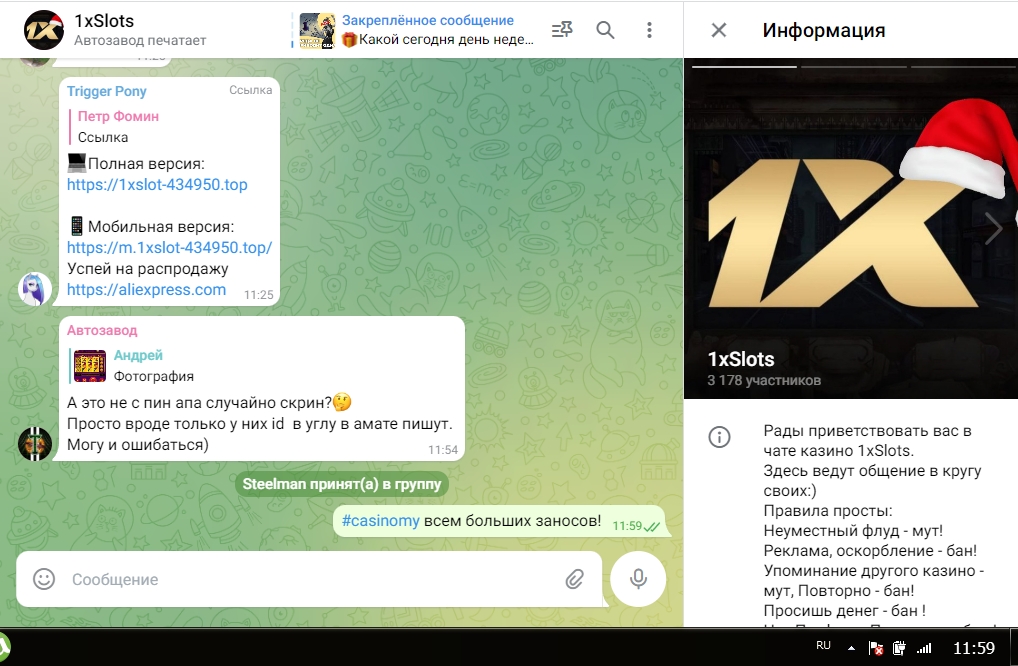Open the Автозавод sender name
The width and height of the screenshot is (1018, 666).
[x=102, y=330]
